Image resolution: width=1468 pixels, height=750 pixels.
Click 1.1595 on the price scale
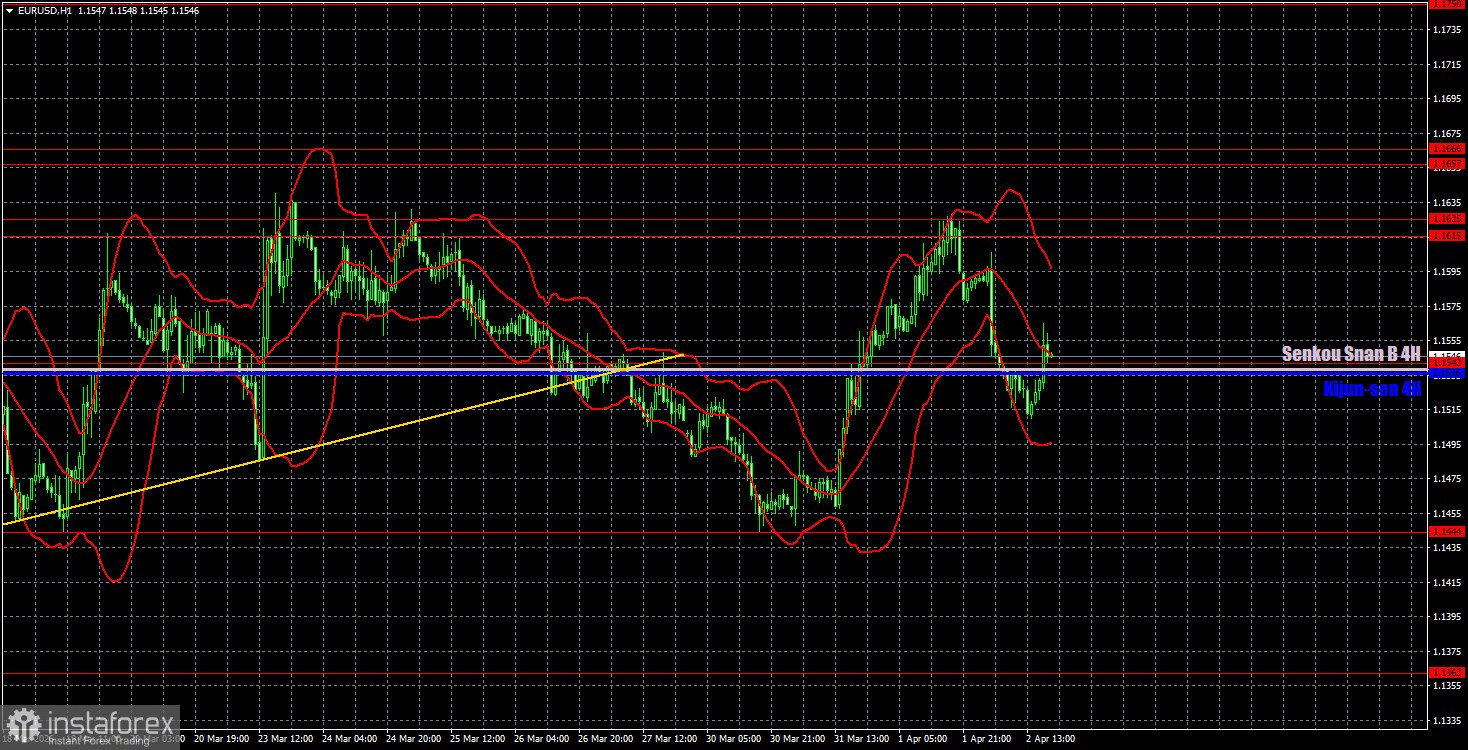[x=1447, y=271]
